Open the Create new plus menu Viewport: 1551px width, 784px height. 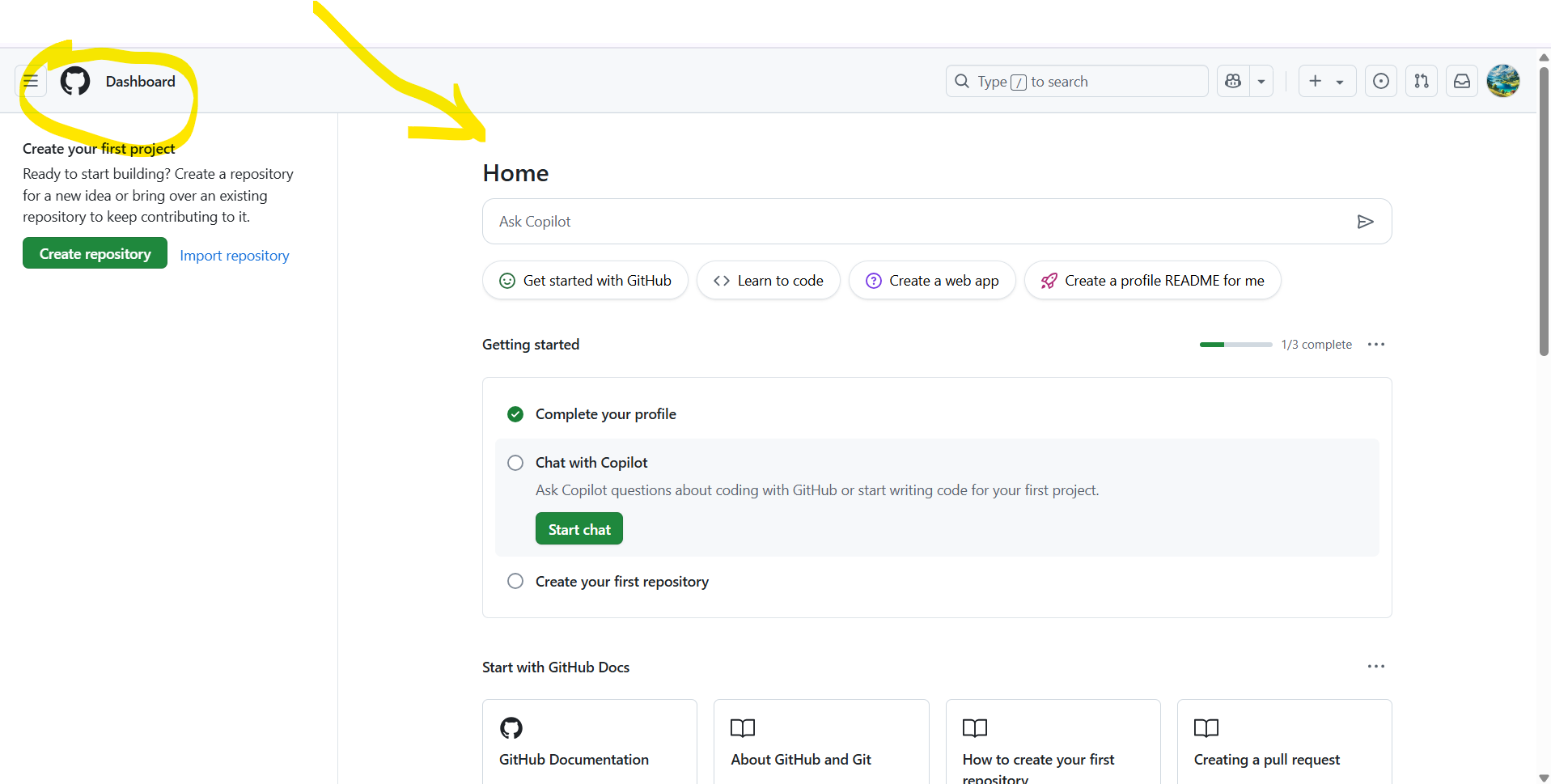(1327, 81)
